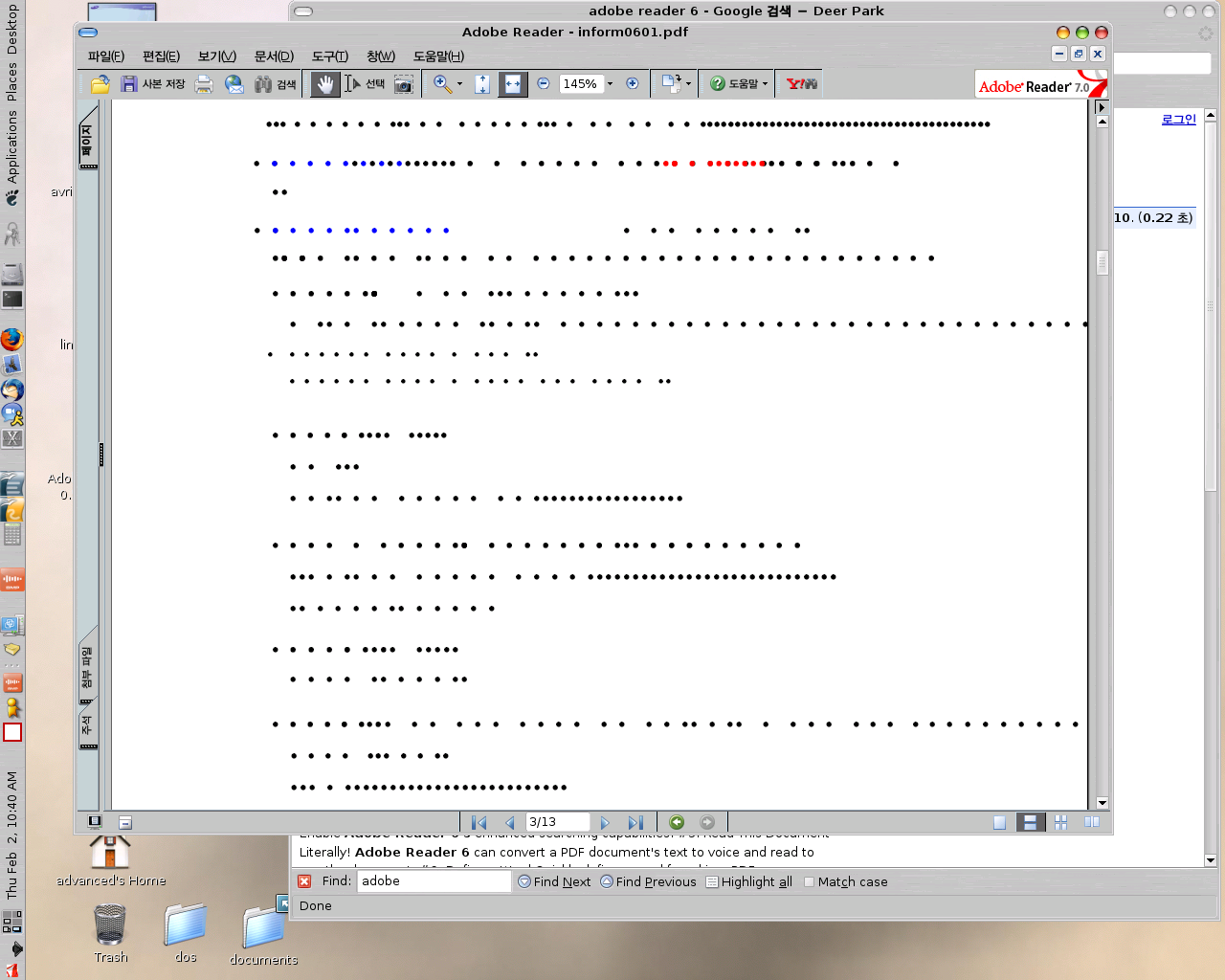Open the terminal from the side panel
The image size is (1225, 980).
(11, 300)
